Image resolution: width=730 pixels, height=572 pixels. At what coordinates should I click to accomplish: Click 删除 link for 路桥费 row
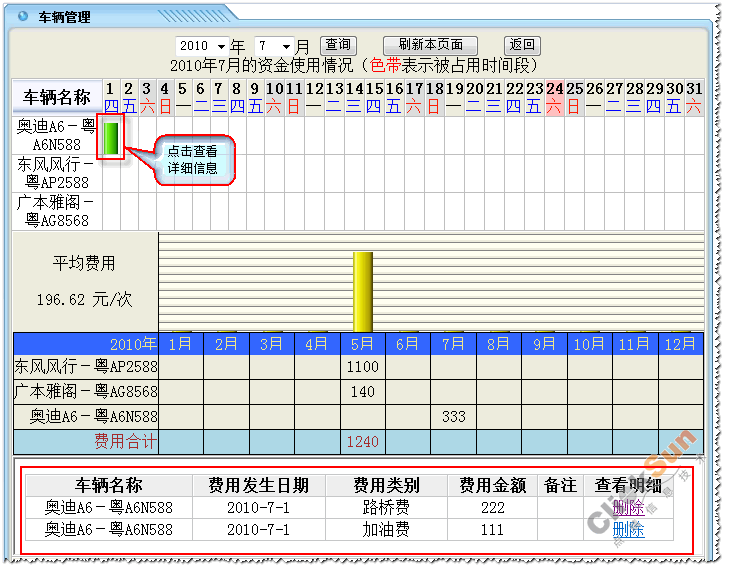(628, 507)
